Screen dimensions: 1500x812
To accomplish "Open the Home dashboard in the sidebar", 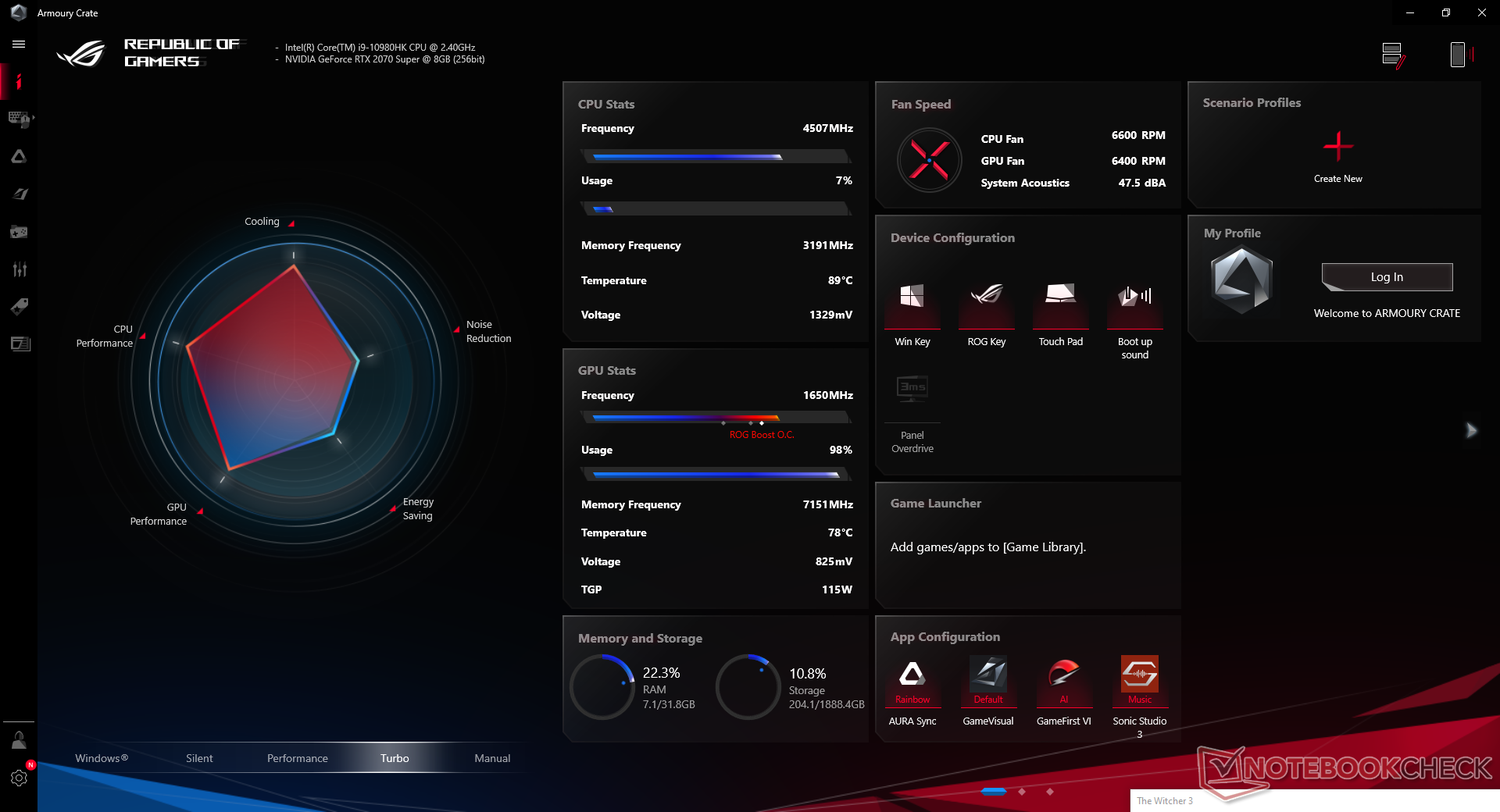I will tap(19, 81).
